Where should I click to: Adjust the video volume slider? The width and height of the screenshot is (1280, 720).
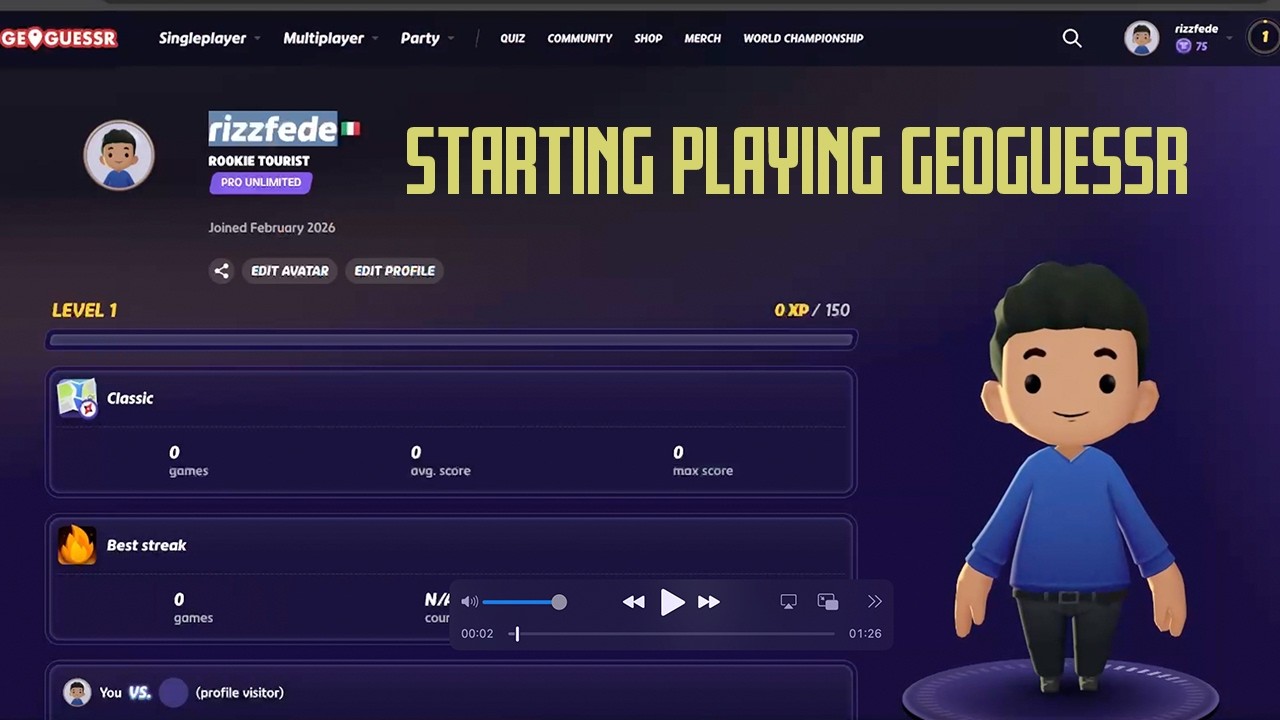click(x=524, y=602)
